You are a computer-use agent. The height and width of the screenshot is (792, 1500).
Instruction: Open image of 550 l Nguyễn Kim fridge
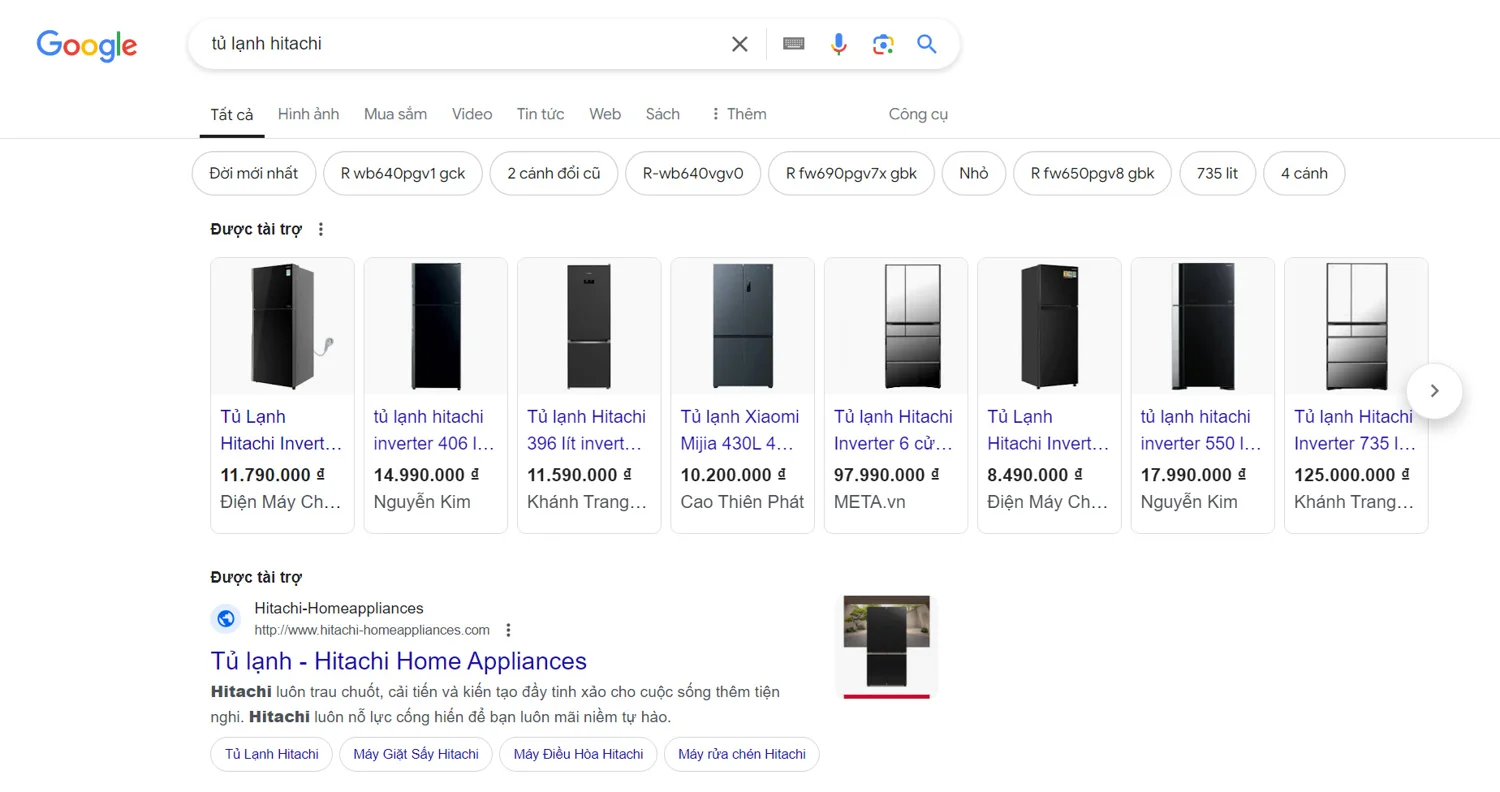click(x=1203, y=326)
